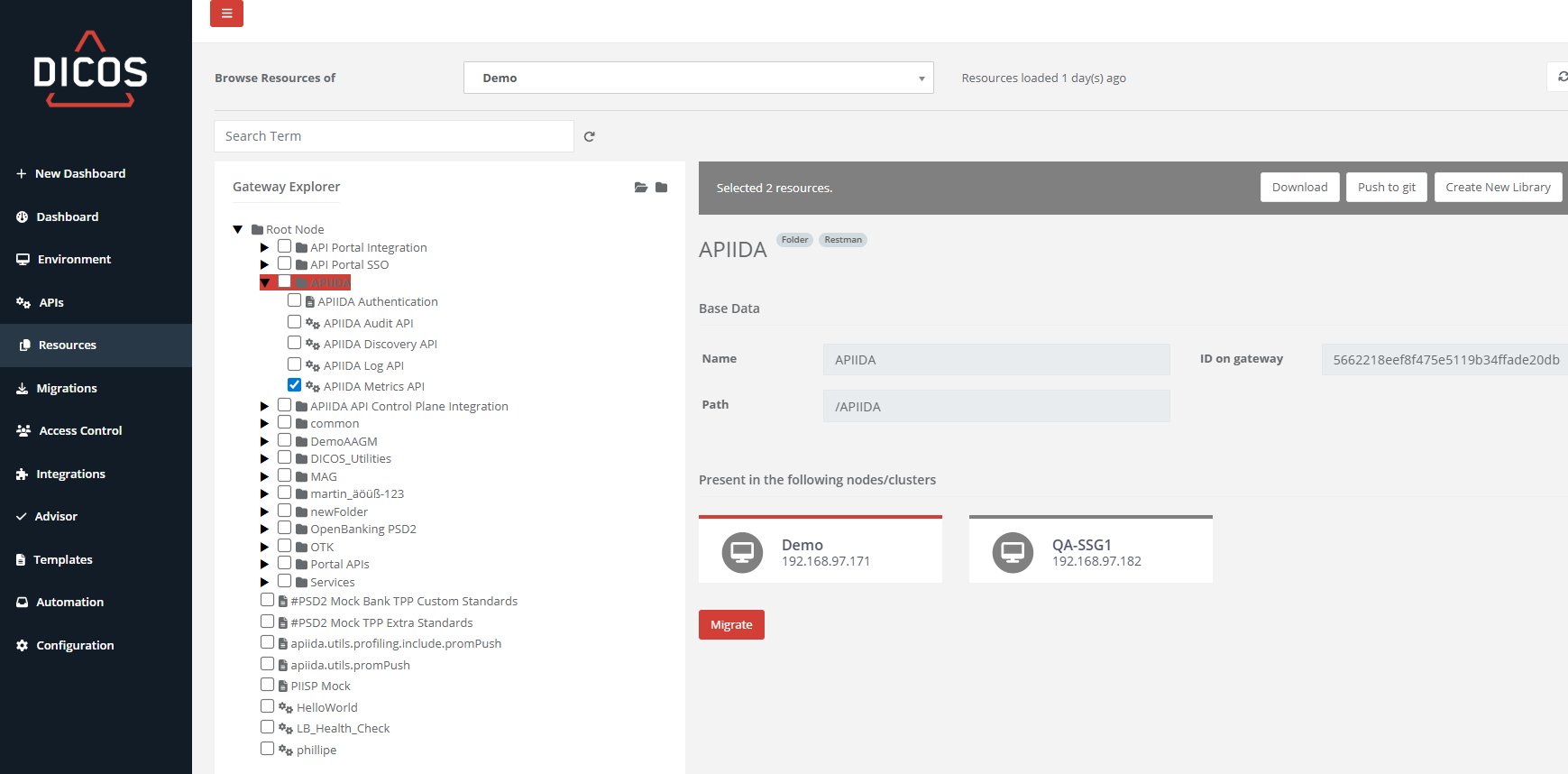Open the Demo gateway dropdown
The image size is (1568, 774).
click(x=698, y=78)
